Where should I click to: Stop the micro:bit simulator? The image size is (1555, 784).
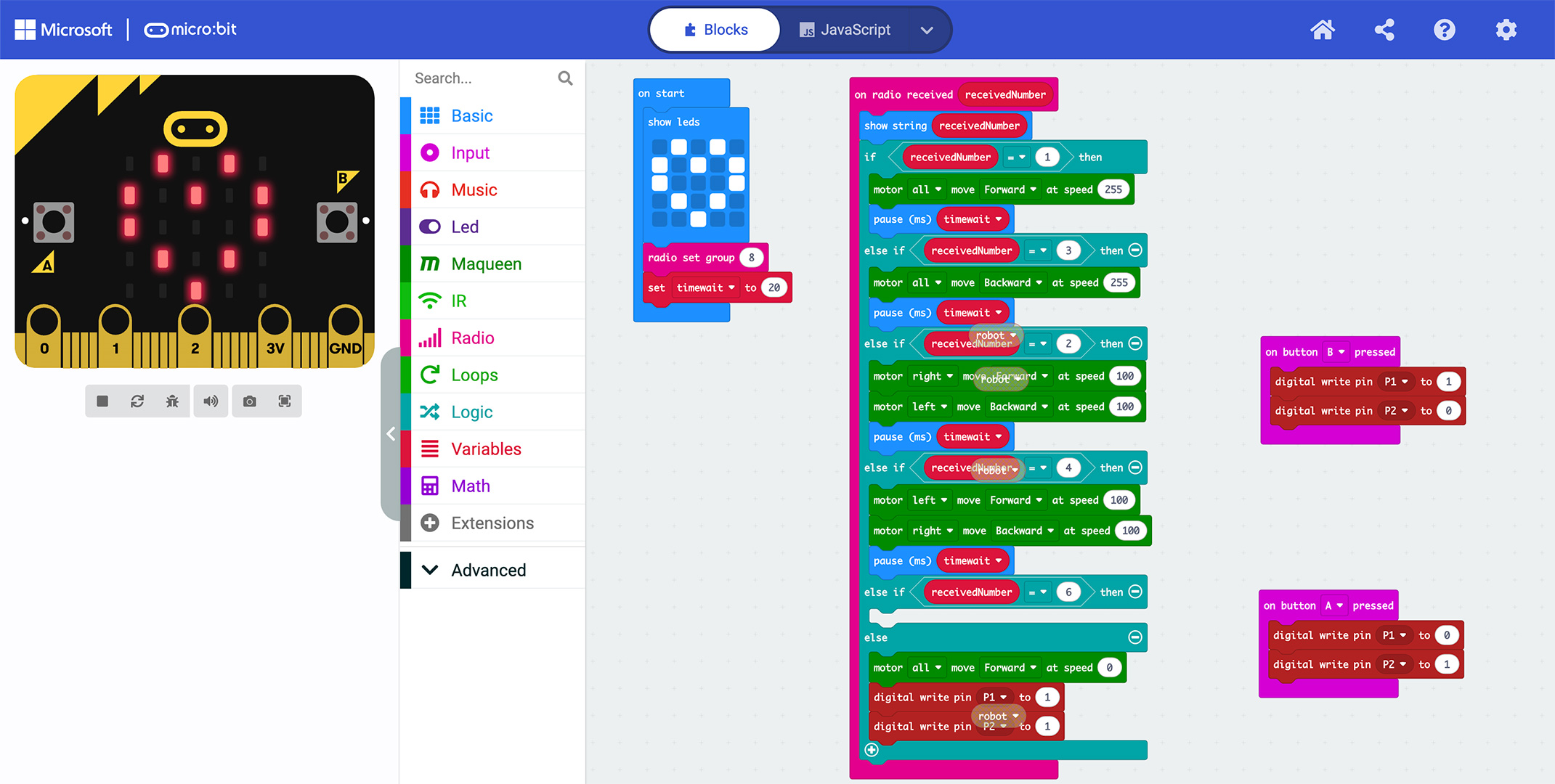(102, 401)
